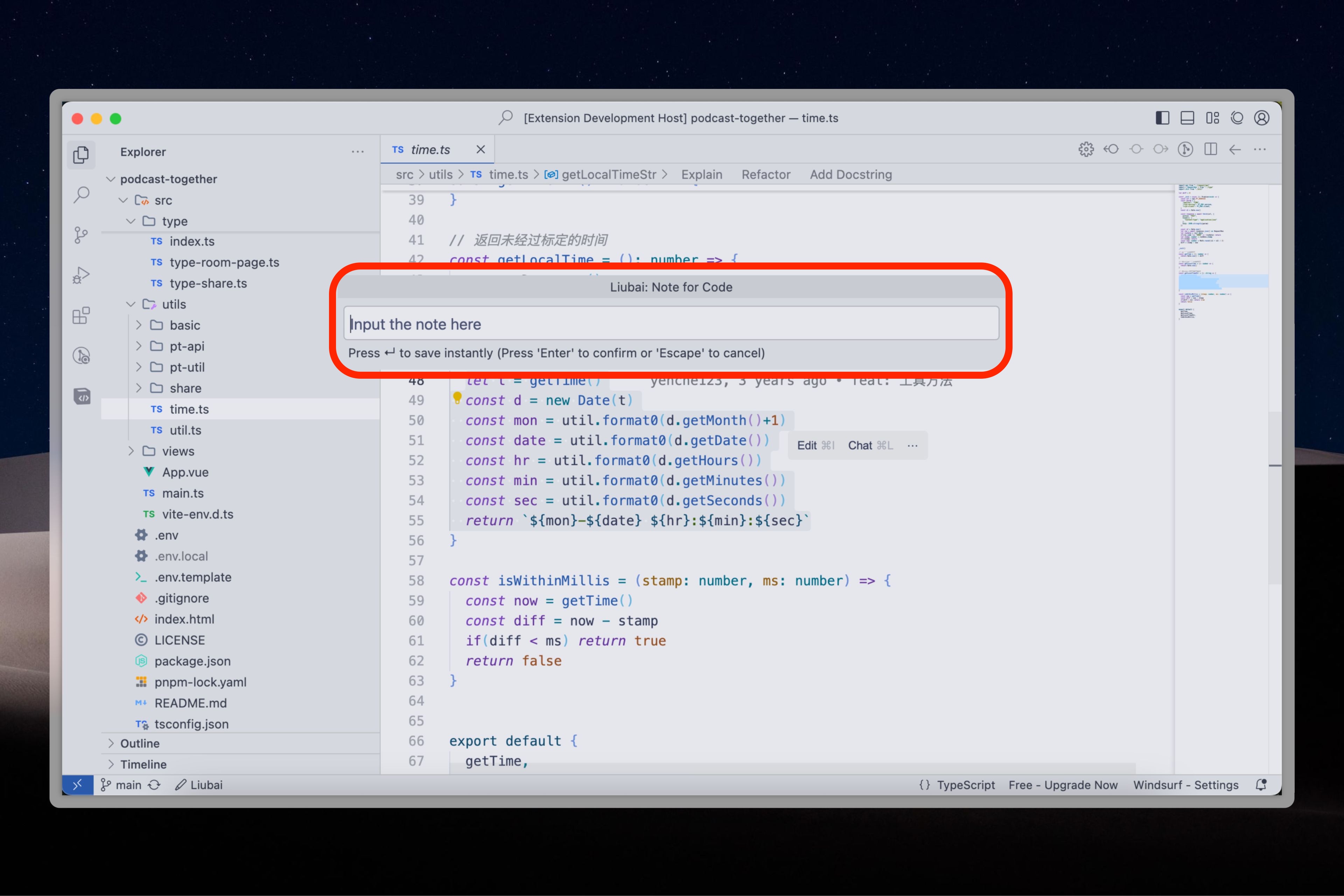This screenshot has width=1344, height=896.
Task: Click Add Docstring action
Action: (850, 174)
